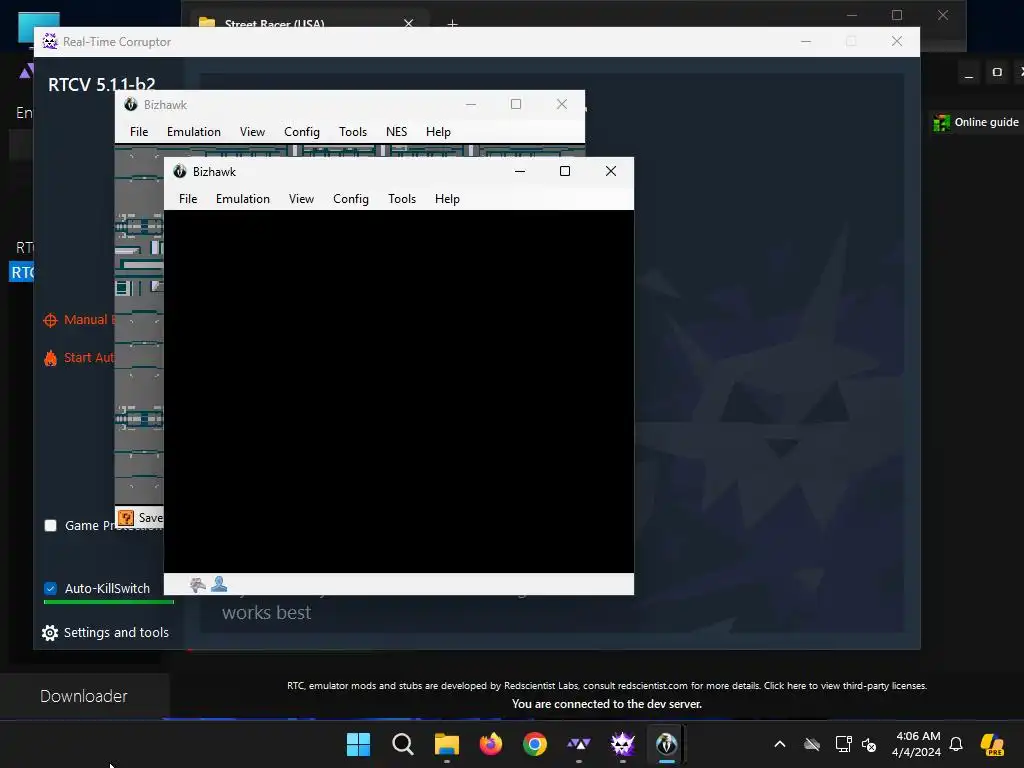Open Config menu in background Bizhawk window

(302, 132)
